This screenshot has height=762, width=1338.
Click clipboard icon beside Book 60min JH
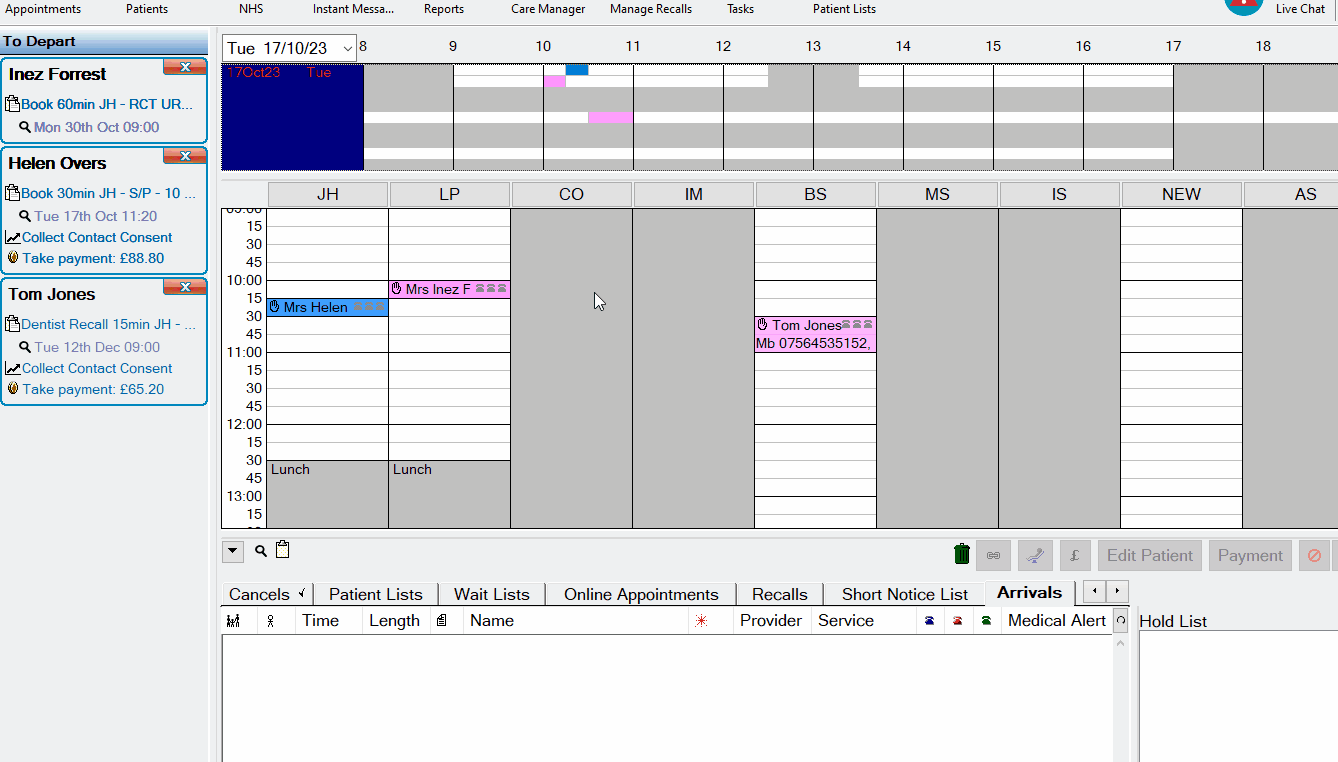pos(13,105)
